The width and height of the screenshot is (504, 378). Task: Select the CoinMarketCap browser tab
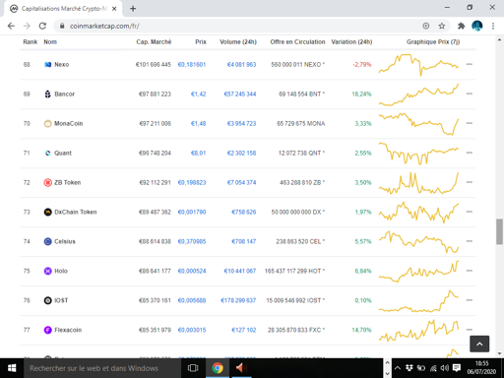pos(63,9)
